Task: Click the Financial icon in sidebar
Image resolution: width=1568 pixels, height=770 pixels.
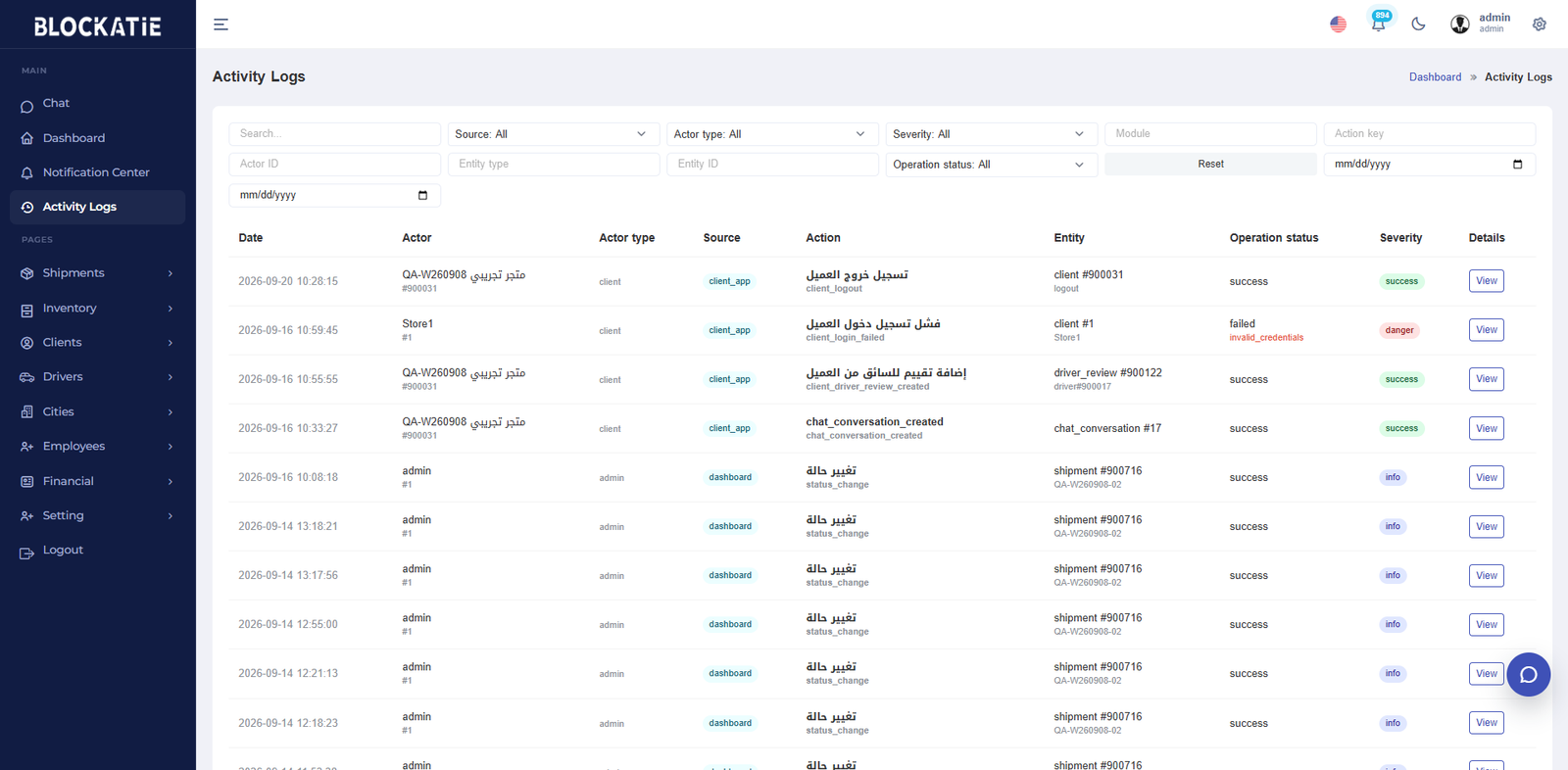Action: point(27,482)
